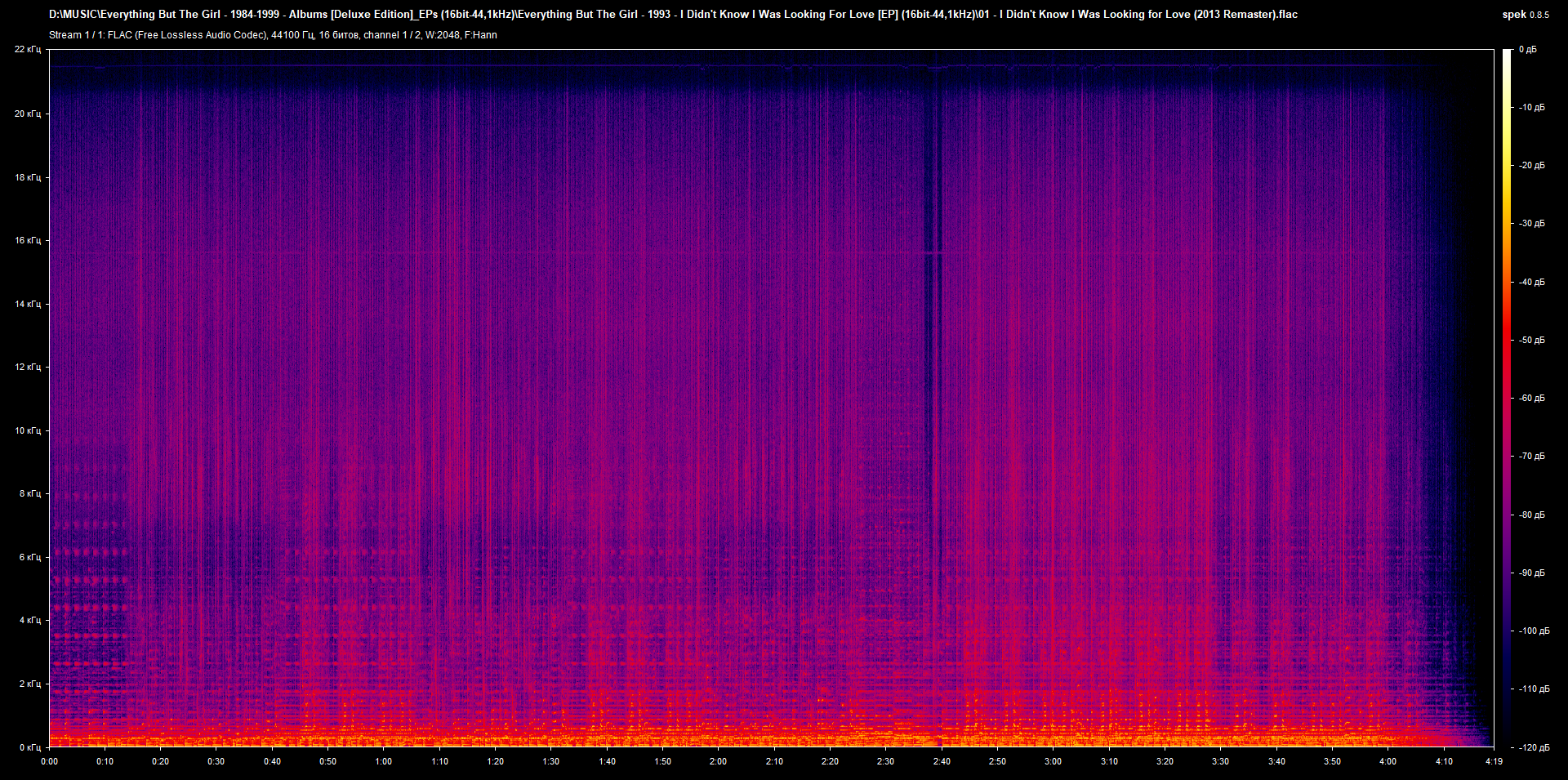Click the '0:00' time axis label
The width and height of the screenshot is (1568, 780).
point(50,761)
